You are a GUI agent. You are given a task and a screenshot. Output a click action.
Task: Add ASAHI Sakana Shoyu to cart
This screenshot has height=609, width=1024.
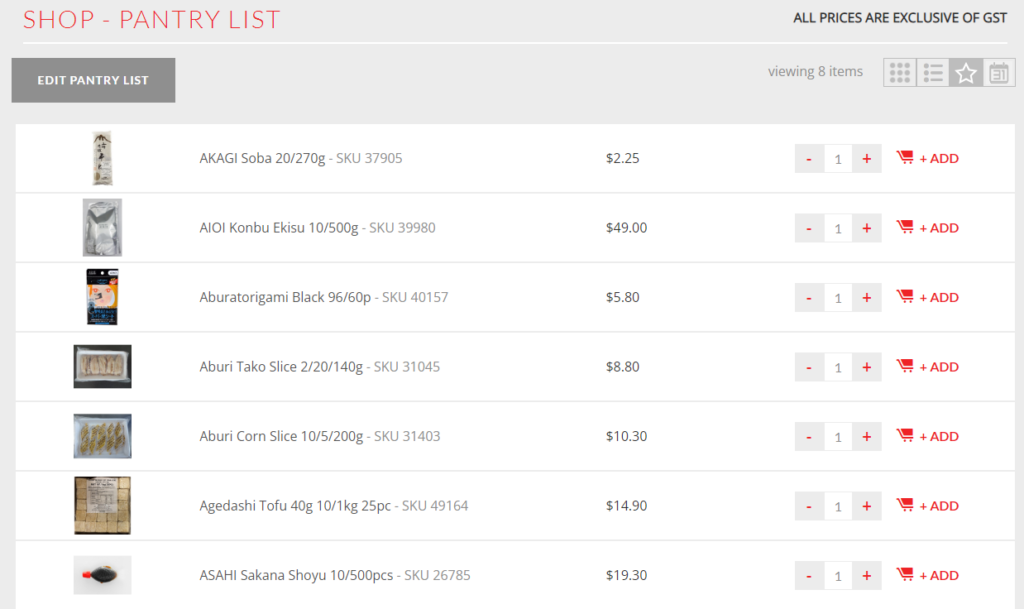[x=927, y=575]
